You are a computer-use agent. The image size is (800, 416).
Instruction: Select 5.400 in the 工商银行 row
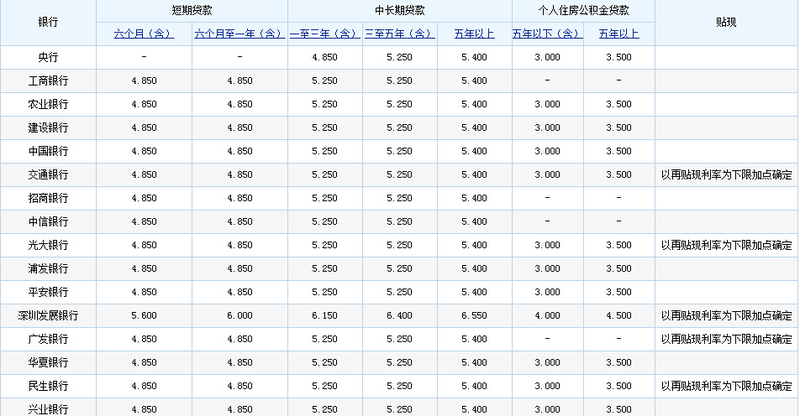(x=474, y=81)
